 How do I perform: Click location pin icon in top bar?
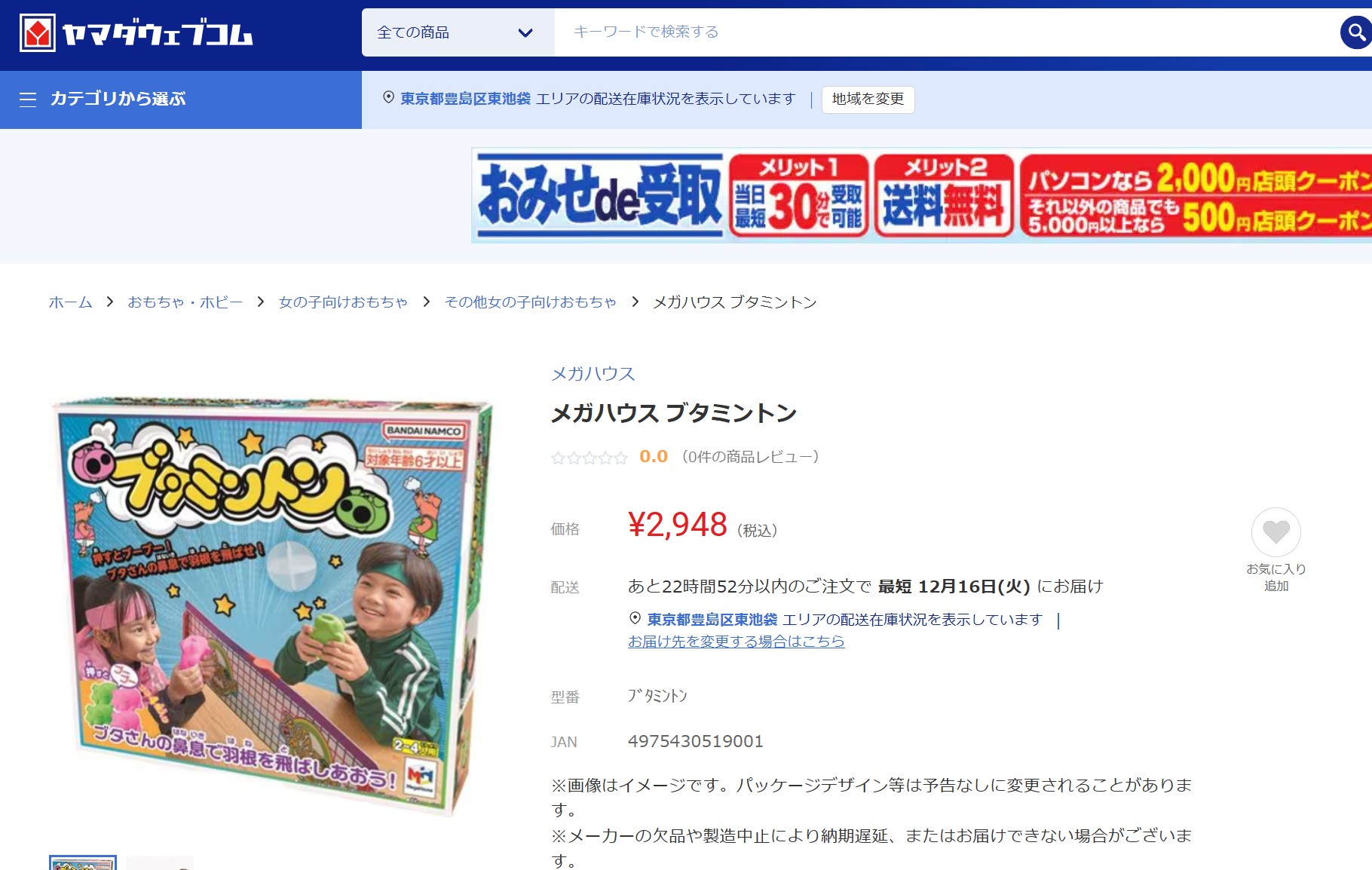click(x=388, y=98)
